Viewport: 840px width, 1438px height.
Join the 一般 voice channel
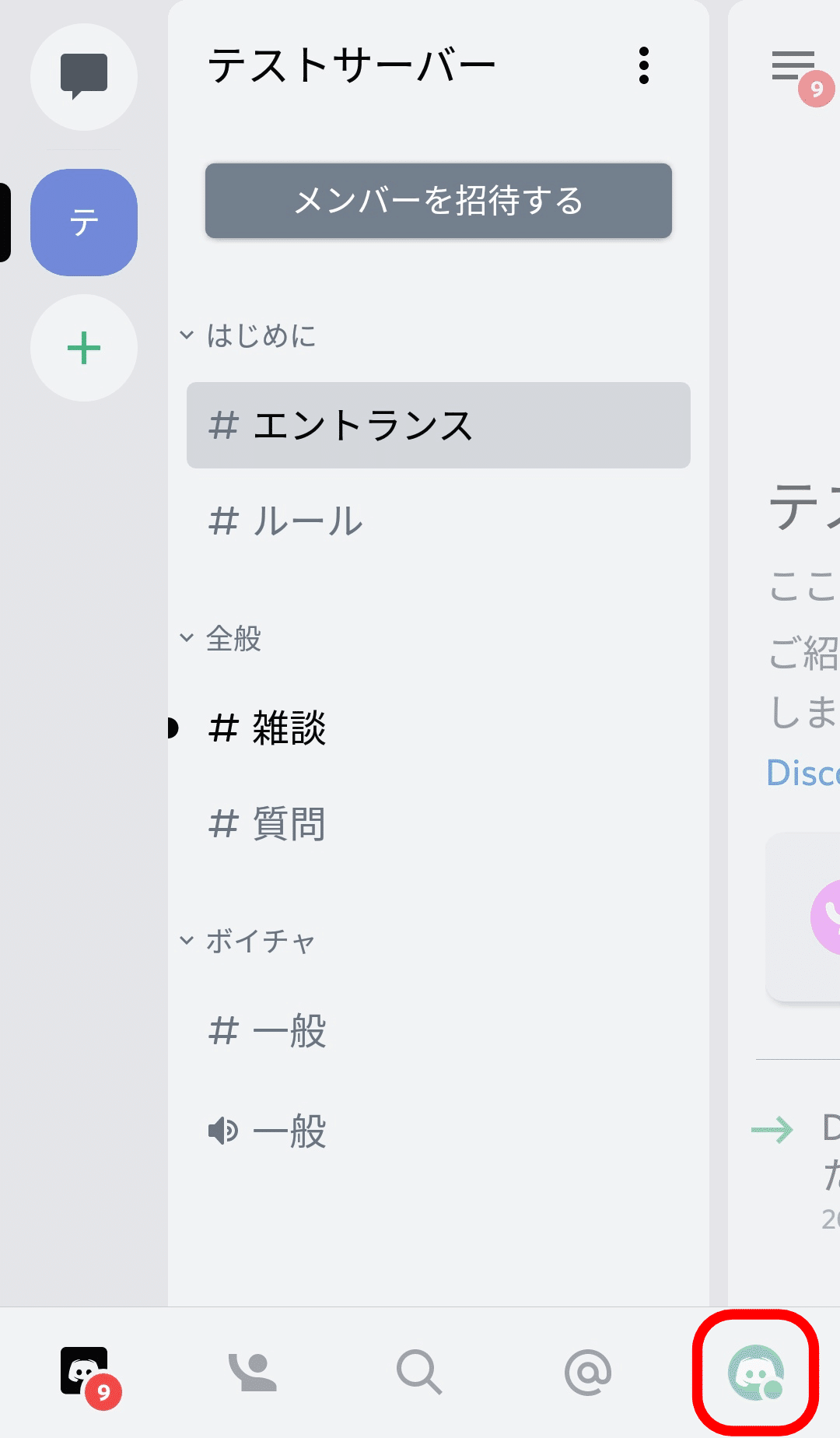pos(438,1131)
